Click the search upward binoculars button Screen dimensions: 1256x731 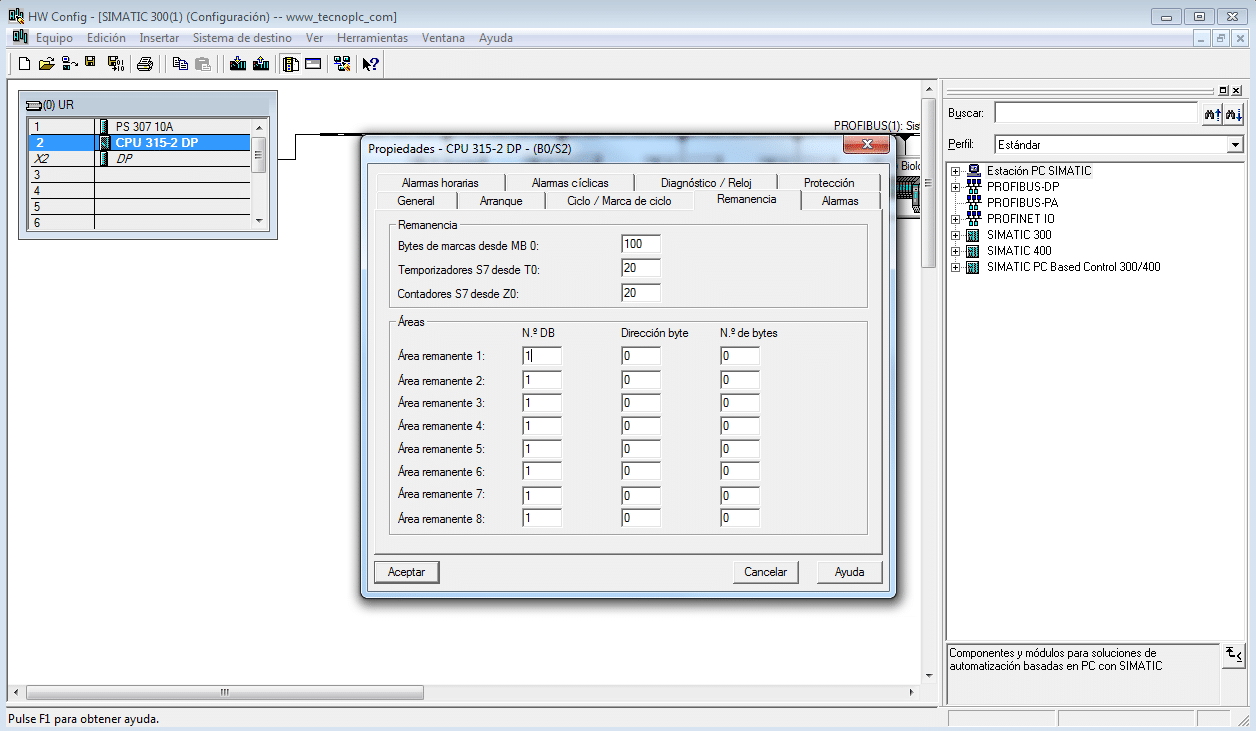1213,114
